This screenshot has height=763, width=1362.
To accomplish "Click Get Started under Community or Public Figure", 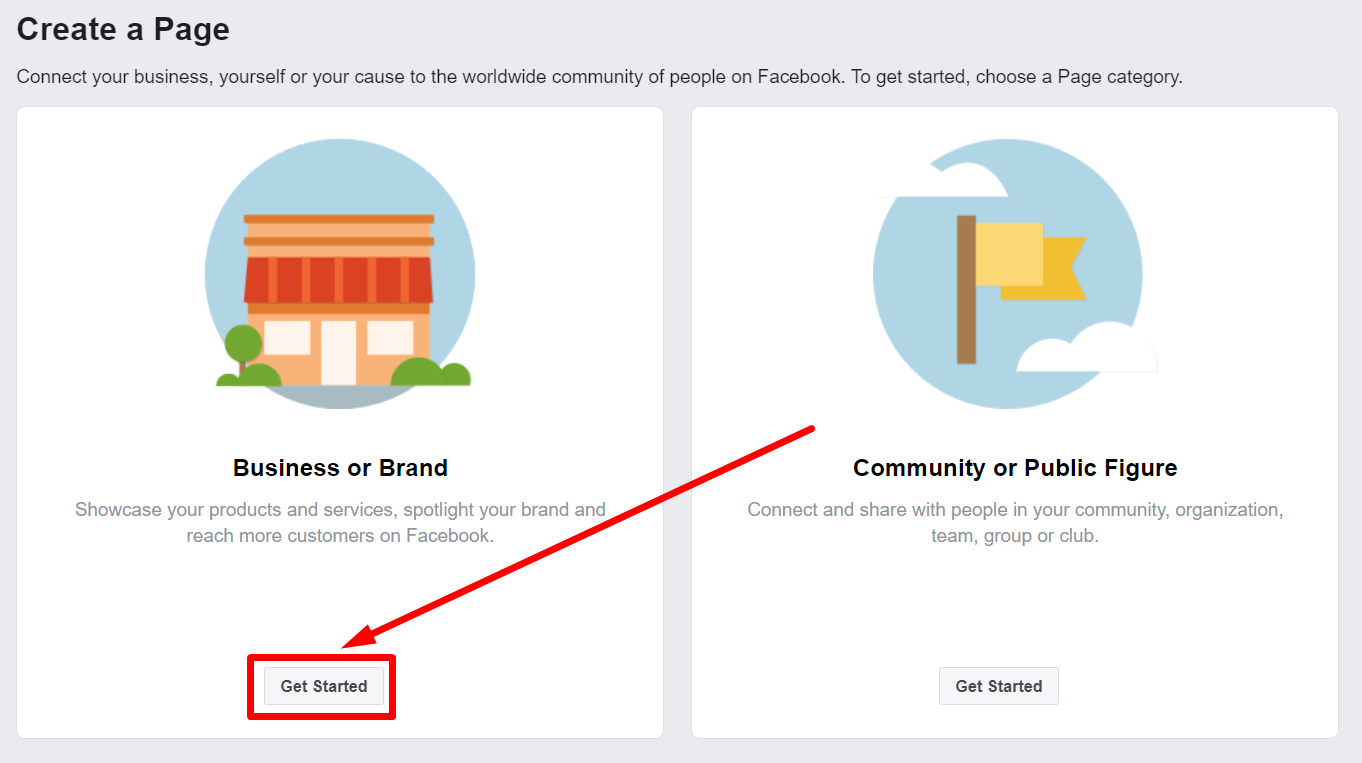I will tap(998, 686).
